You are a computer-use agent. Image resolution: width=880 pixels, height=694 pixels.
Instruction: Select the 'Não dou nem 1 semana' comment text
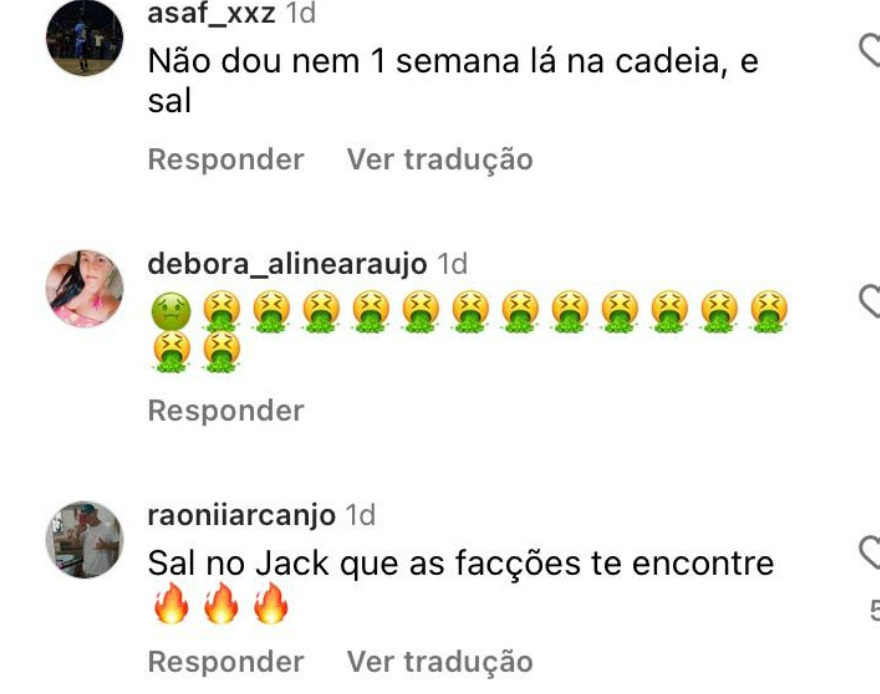point(453,81)
